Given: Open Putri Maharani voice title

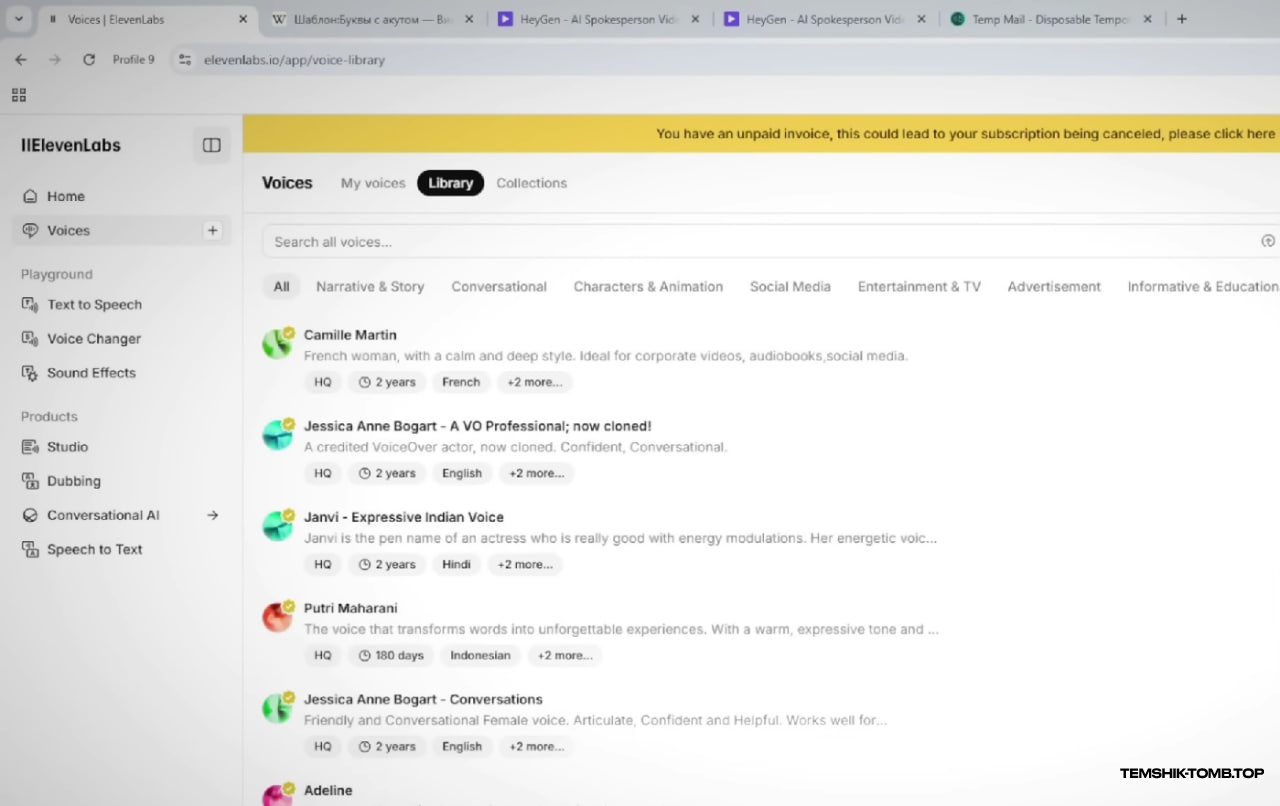Looking at the screenshot, I should pyautogui.click(x=350, y=608).
